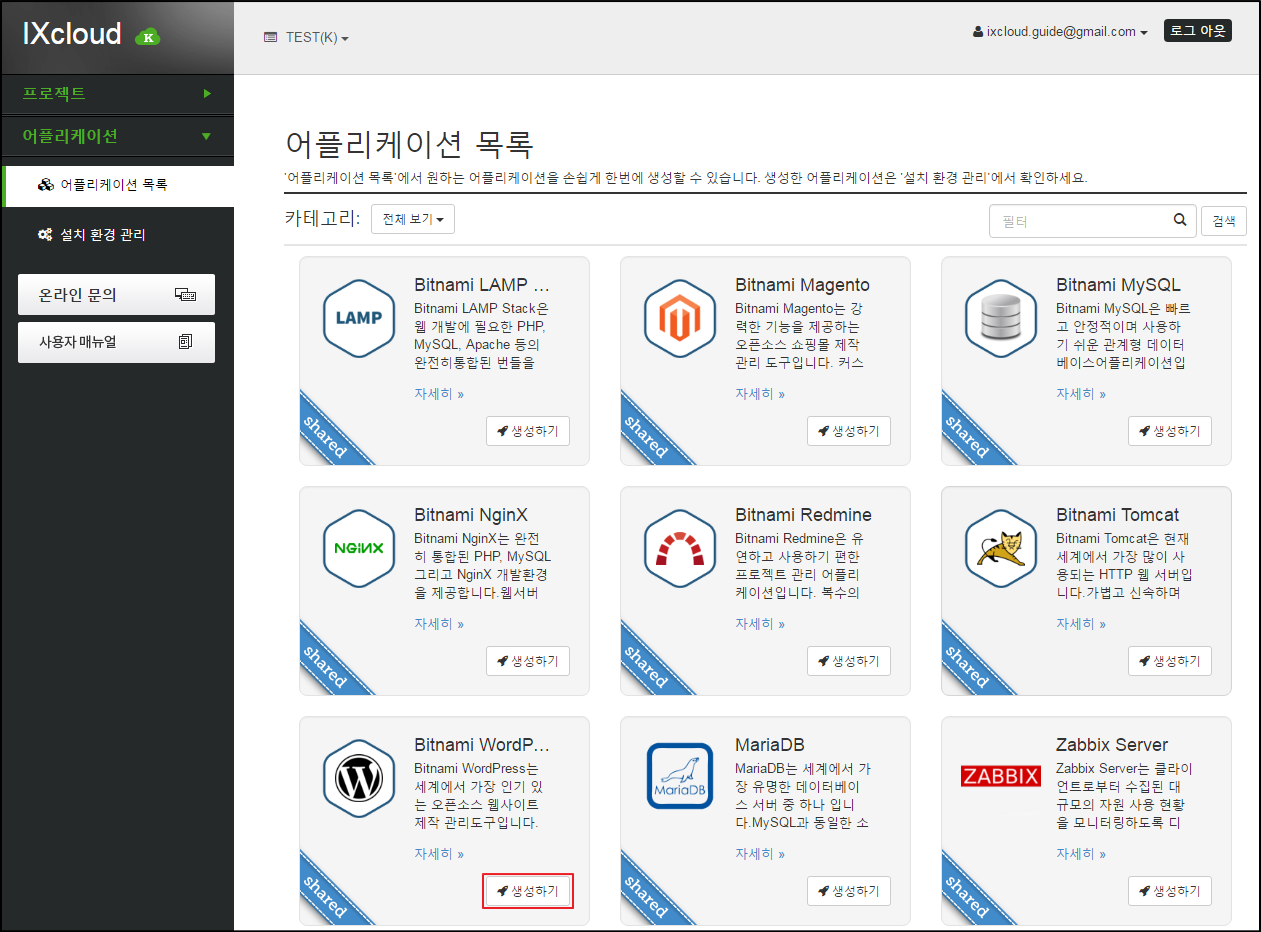This screenshot has width=1261, height=932.
Task: Click 생성하기 for Bitnami MySQL
Action: [x=1170, y=431]
